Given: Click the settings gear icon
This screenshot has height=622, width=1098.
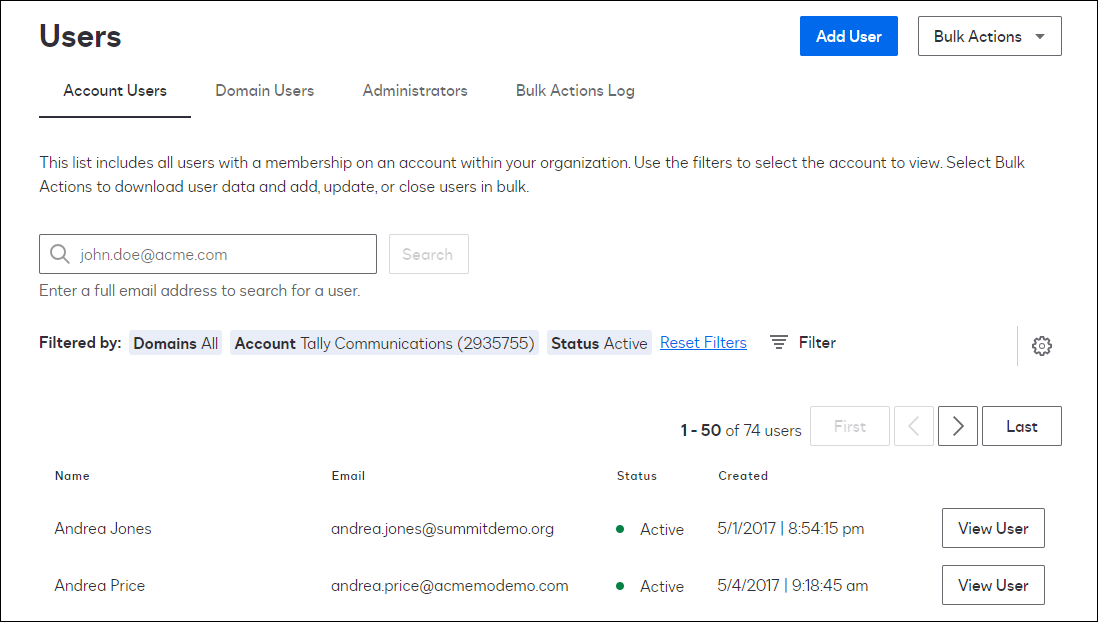Looking at the screenshot, I should click(x=1042, y=345).
